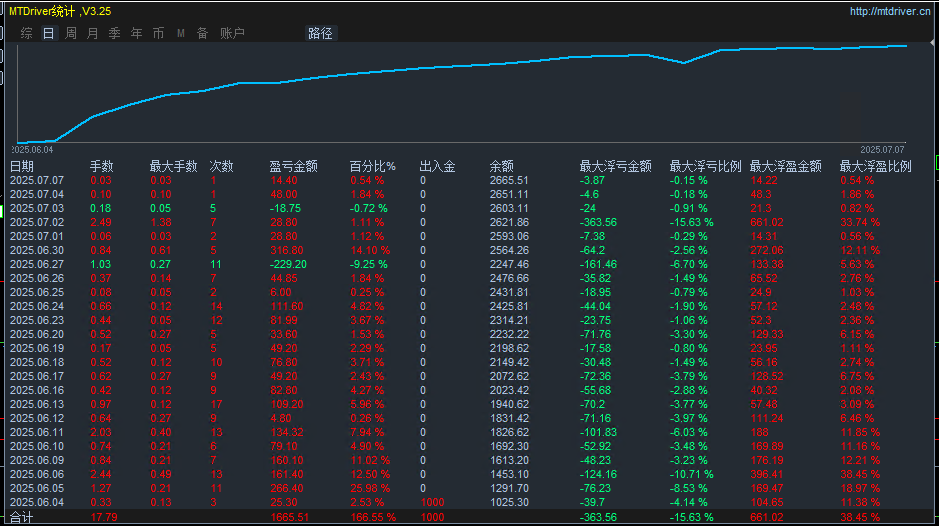Click the 2.49 lots value

pos(101,222)
